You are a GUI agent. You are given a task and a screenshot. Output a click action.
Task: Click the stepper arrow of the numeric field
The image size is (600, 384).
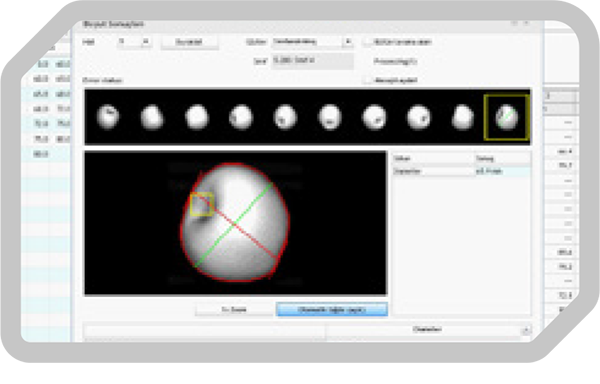(x=145, y=41)
